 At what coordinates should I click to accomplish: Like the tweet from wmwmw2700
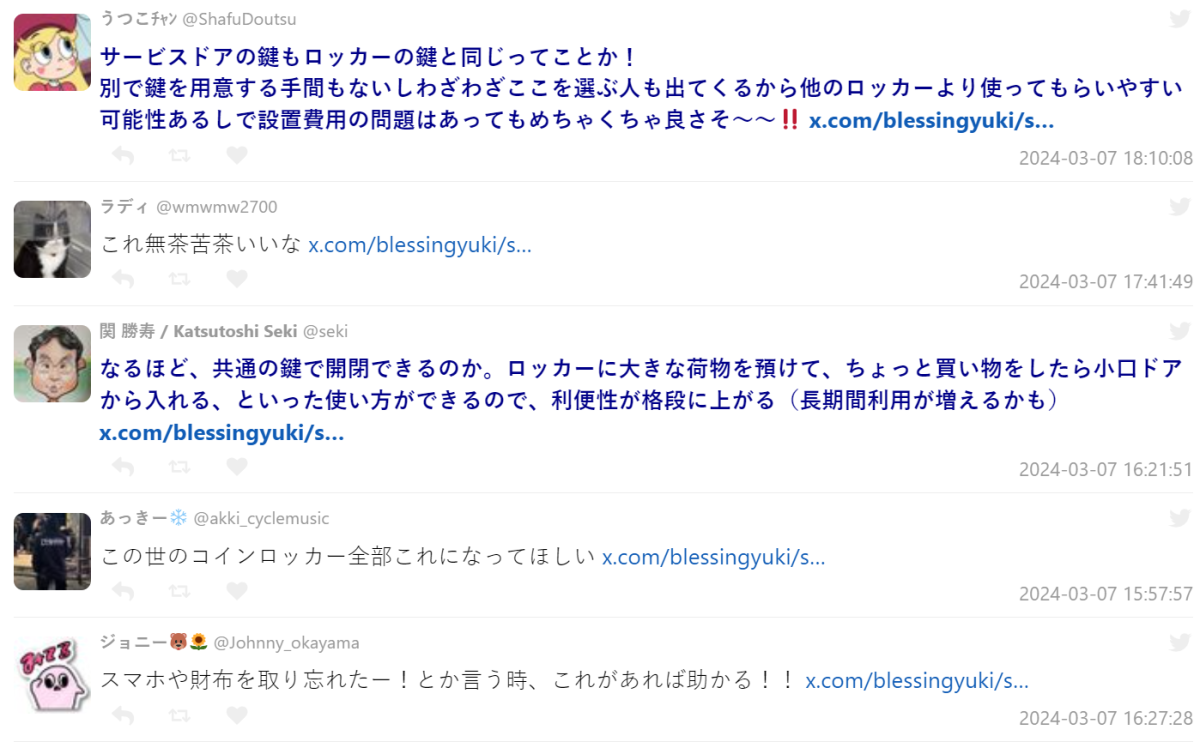236,279
